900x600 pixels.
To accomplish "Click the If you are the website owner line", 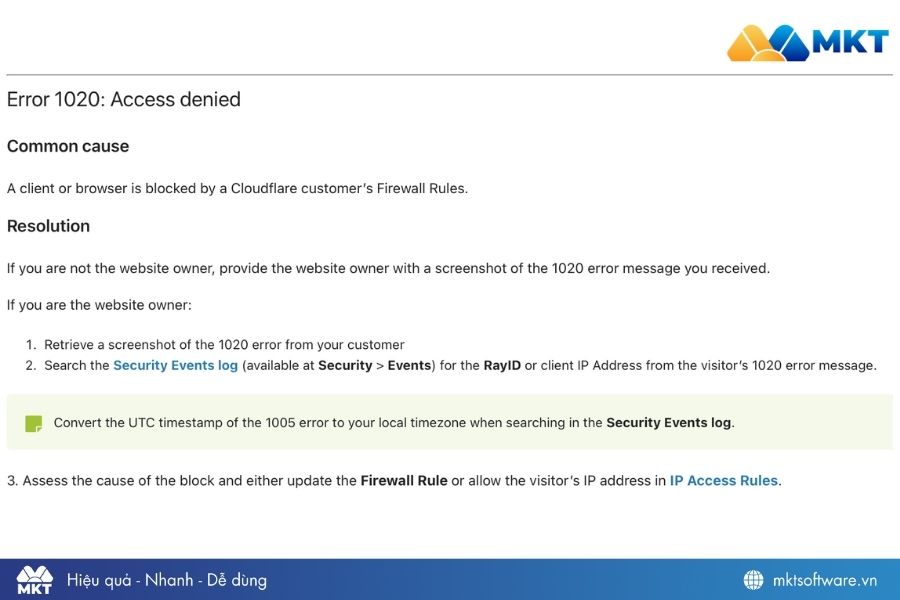I will (x=99, y=305).
